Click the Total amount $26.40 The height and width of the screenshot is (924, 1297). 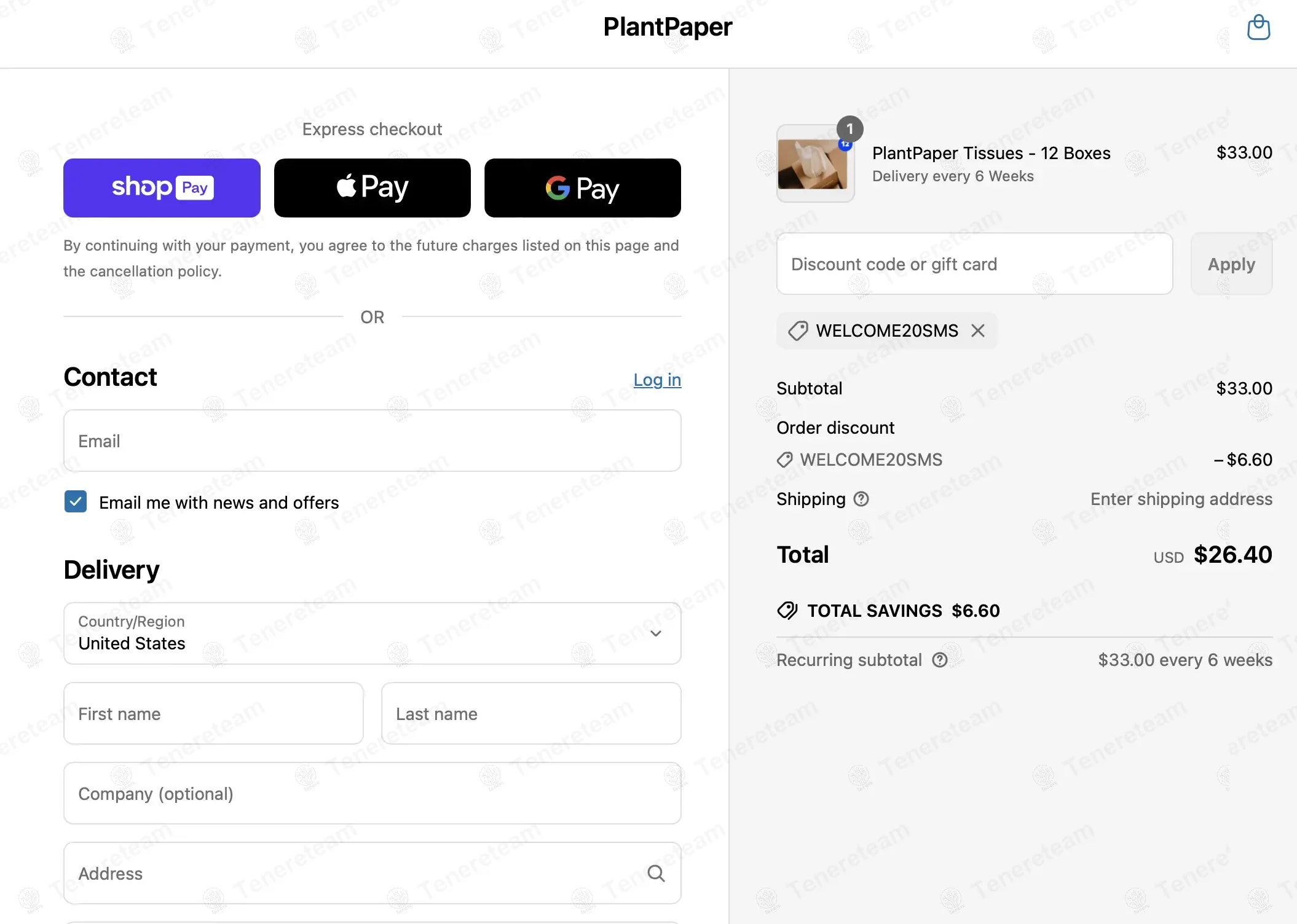coord(1232,555)
